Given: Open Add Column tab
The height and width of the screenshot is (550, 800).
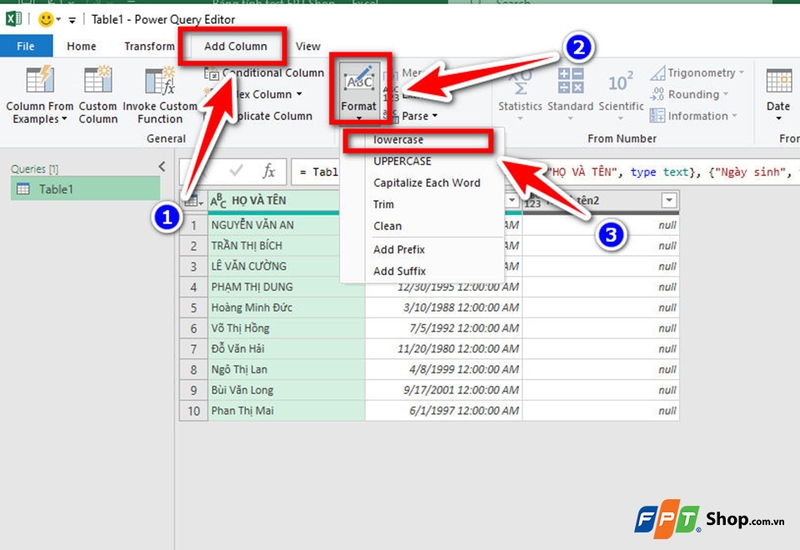Looking at the screenshot, I should click(236, 46).
